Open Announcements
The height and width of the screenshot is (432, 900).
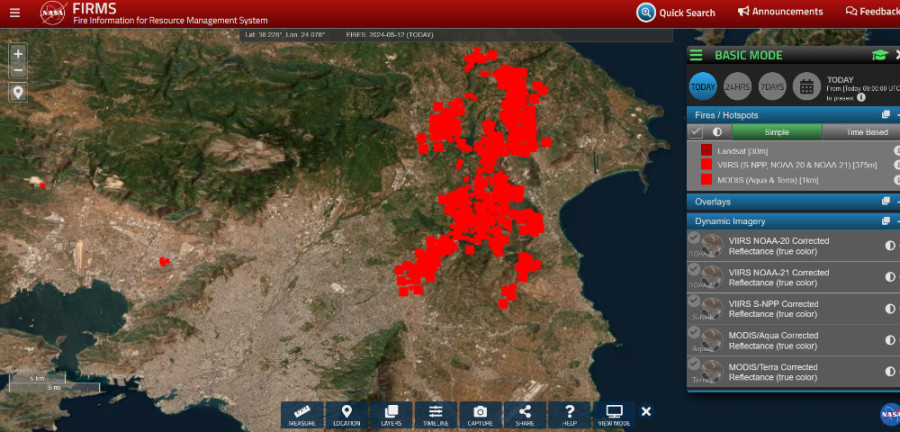coord(781,12)
